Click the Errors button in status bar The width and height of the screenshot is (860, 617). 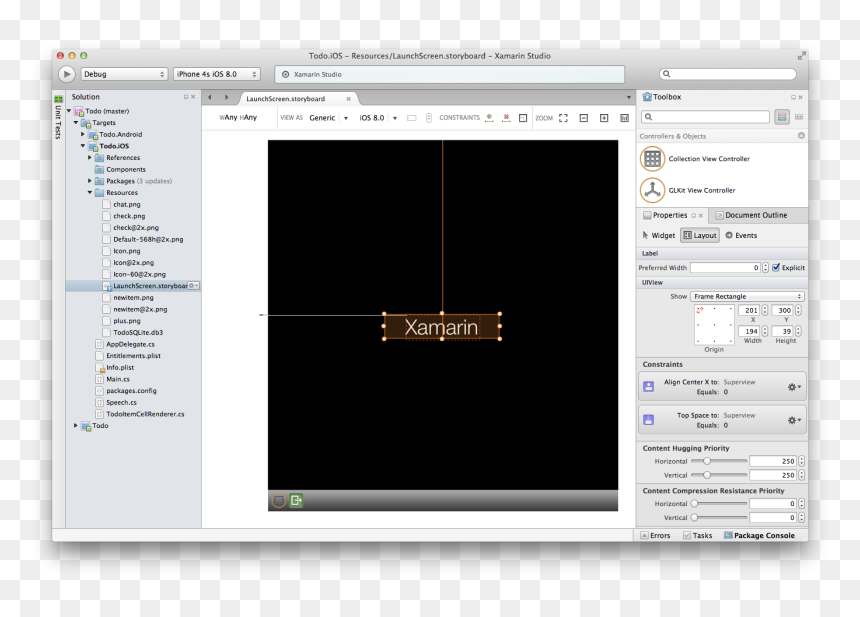(x=655, y=535)
